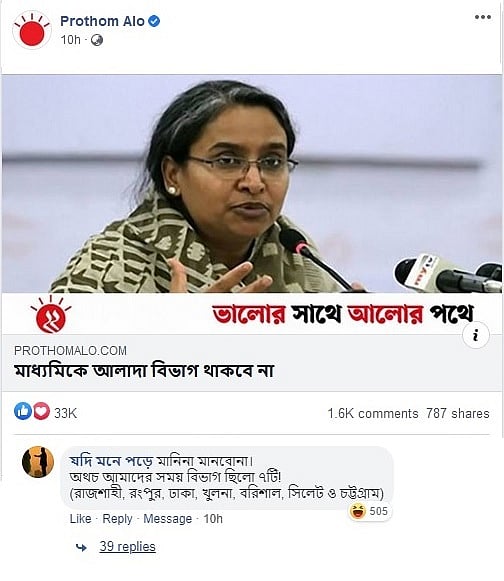This screenshot has width=504, height=581.
Task: Click the reply arrow icon beside 39 replies
Action: (81, 547)
